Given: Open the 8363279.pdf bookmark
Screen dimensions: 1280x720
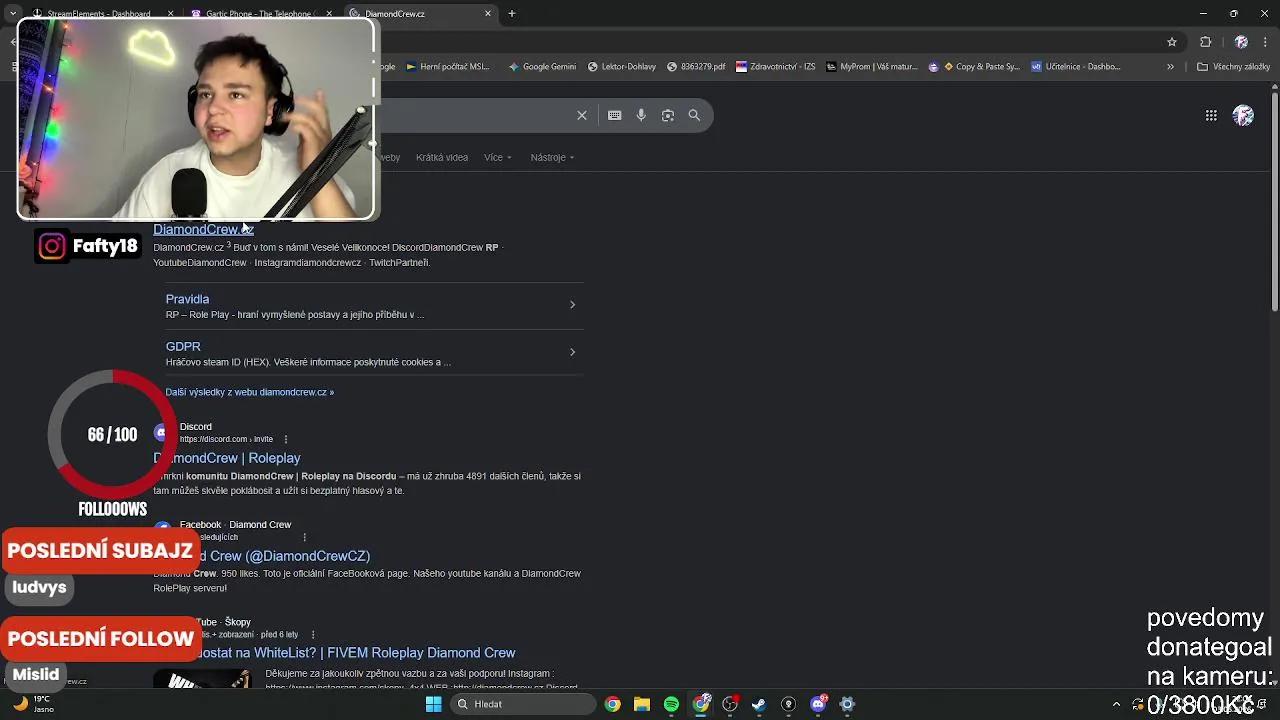Looking at the screenshot, I should pyautogui.click(x=697, y=67).
